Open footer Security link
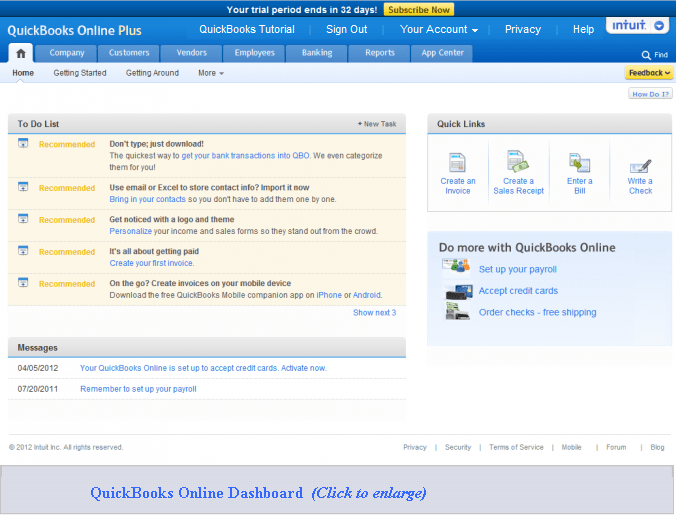Screen dimensions: 676x516 point(458,447)
